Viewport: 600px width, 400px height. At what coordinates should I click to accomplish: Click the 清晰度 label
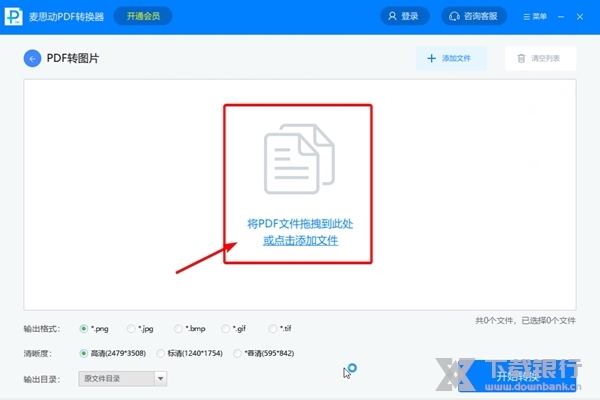click(38, 353)
